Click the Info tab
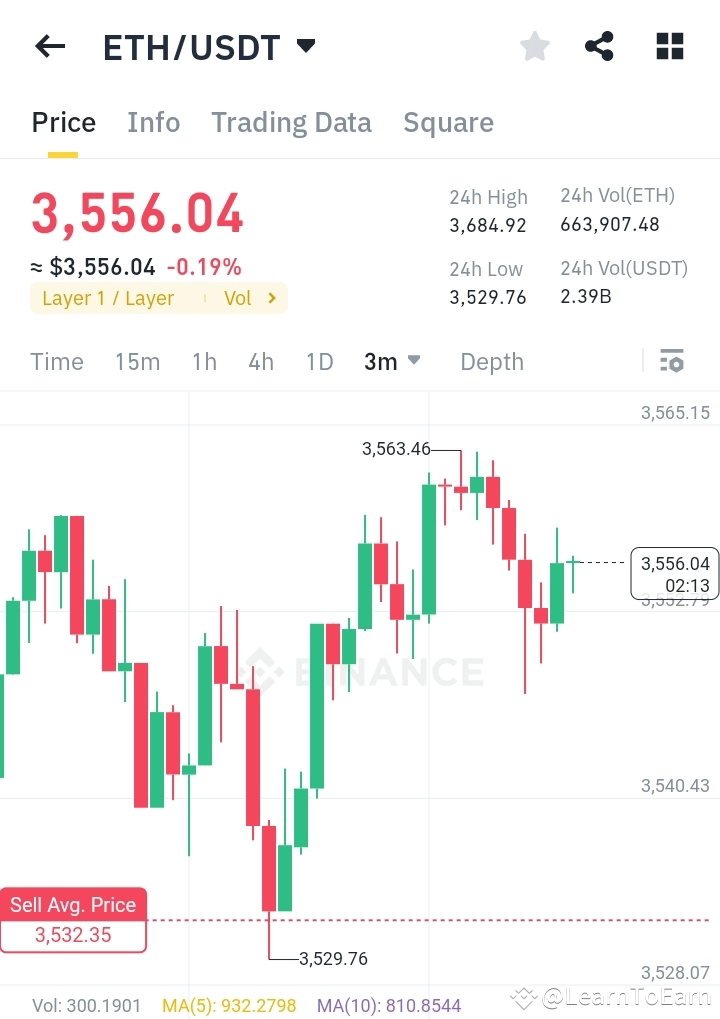The height and width of the screenshot is (1019, 720). tap(153, 122)
